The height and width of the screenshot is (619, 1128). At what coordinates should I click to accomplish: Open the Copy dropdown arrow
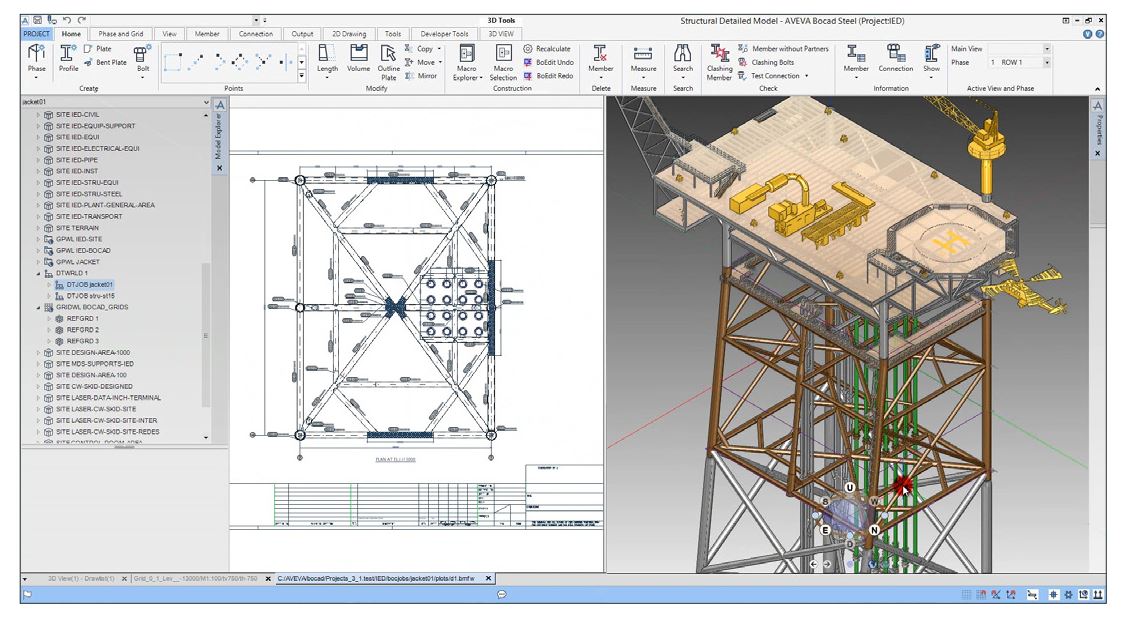[439, 49]
